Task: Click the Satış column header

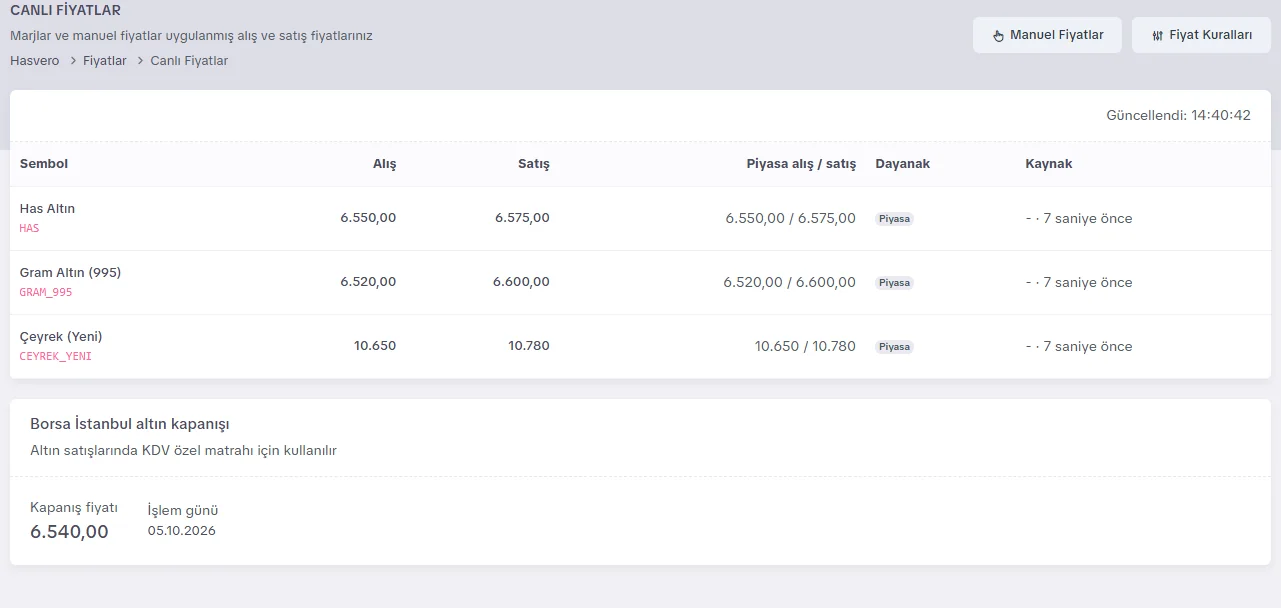Action: [x=534, y=164]
